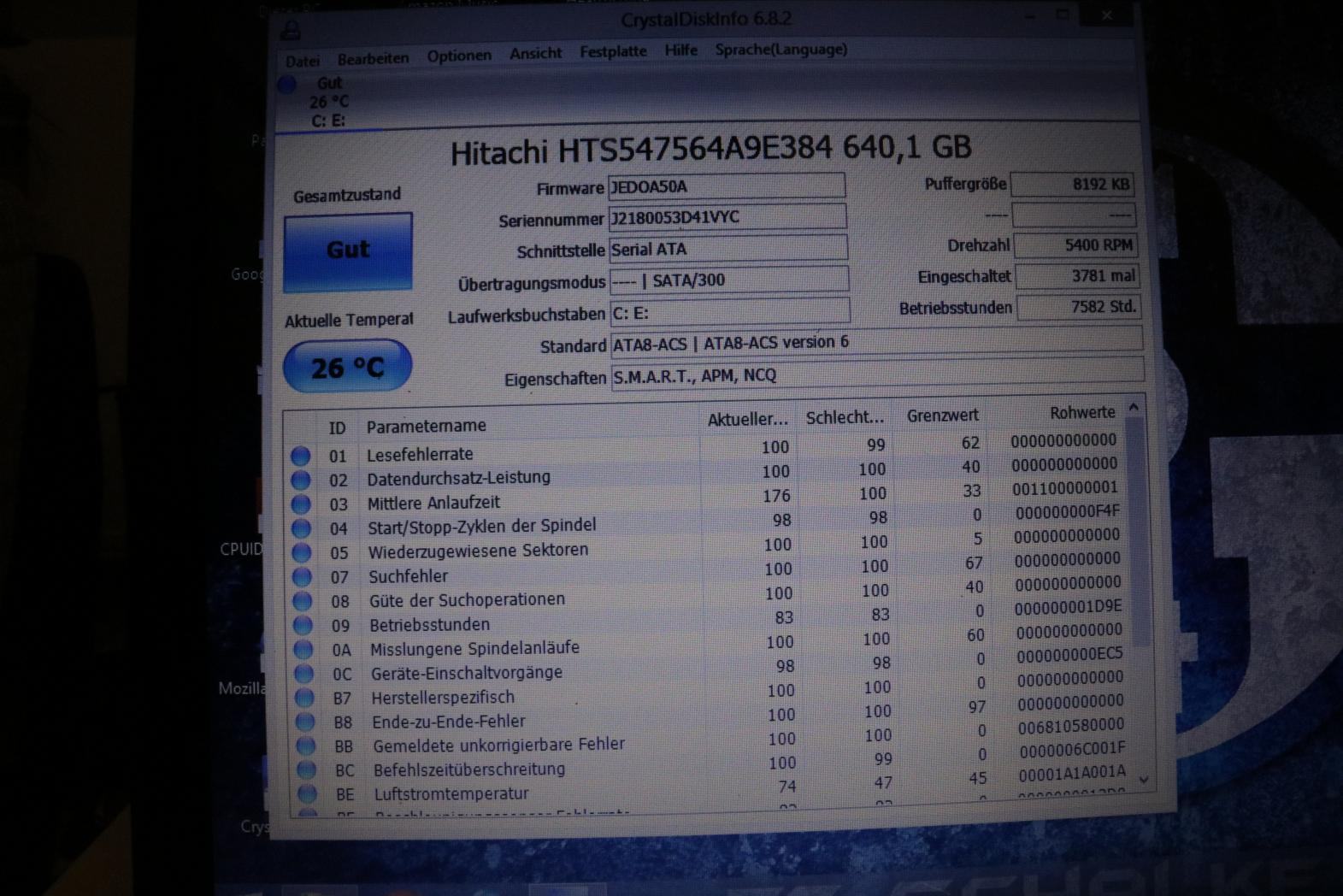Select the Gut 26 °C C: E: drive entry
Image resolution: width=1343 pixels, height=896 pixels.
[329, 102]
